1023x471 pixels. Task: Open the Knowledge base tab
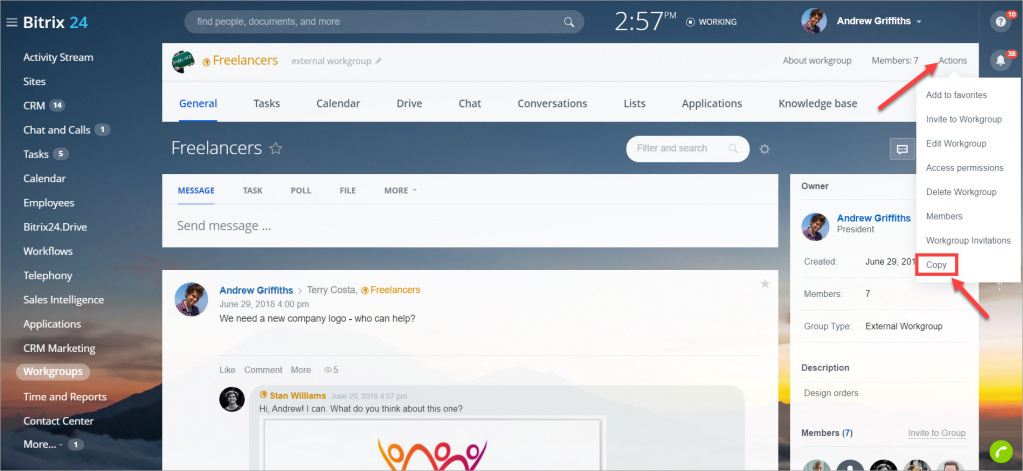point(817,103)
